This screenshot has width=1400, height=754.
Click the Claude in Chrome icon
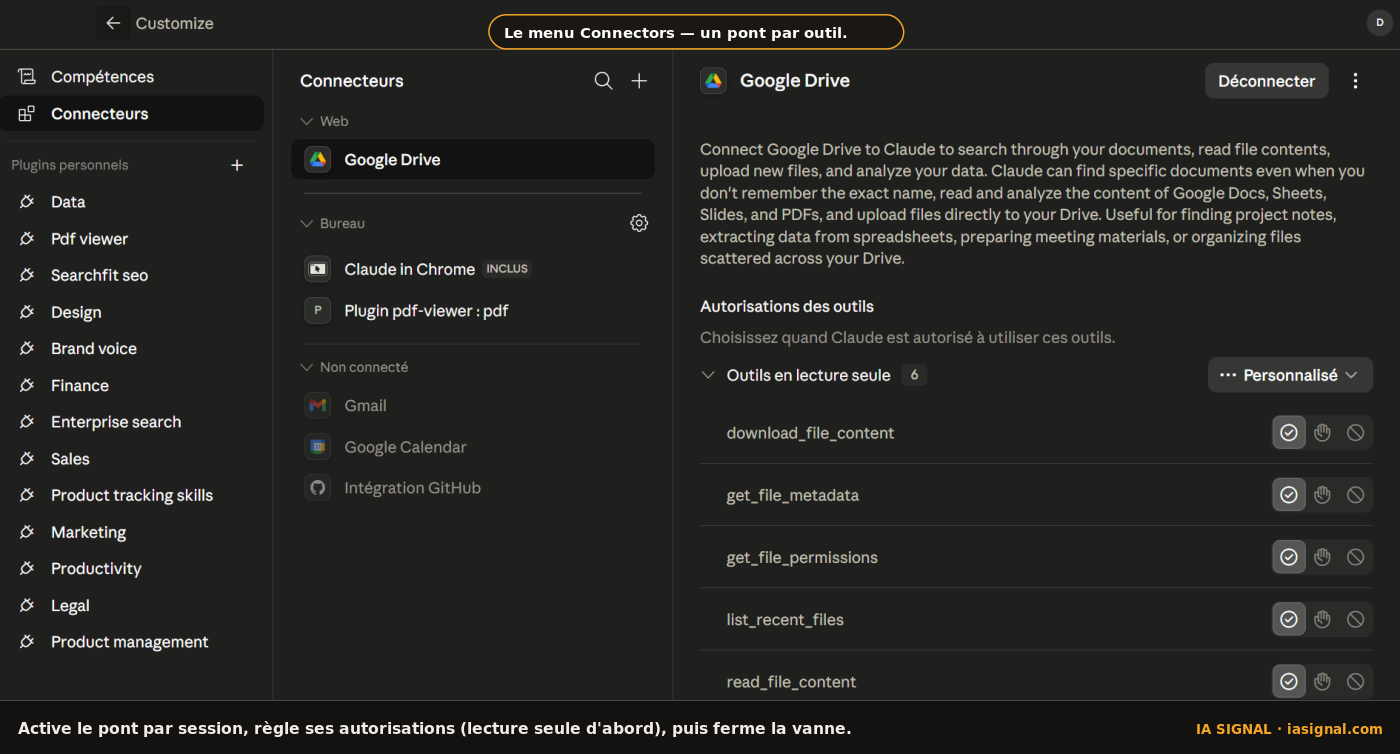pos(318,269)
